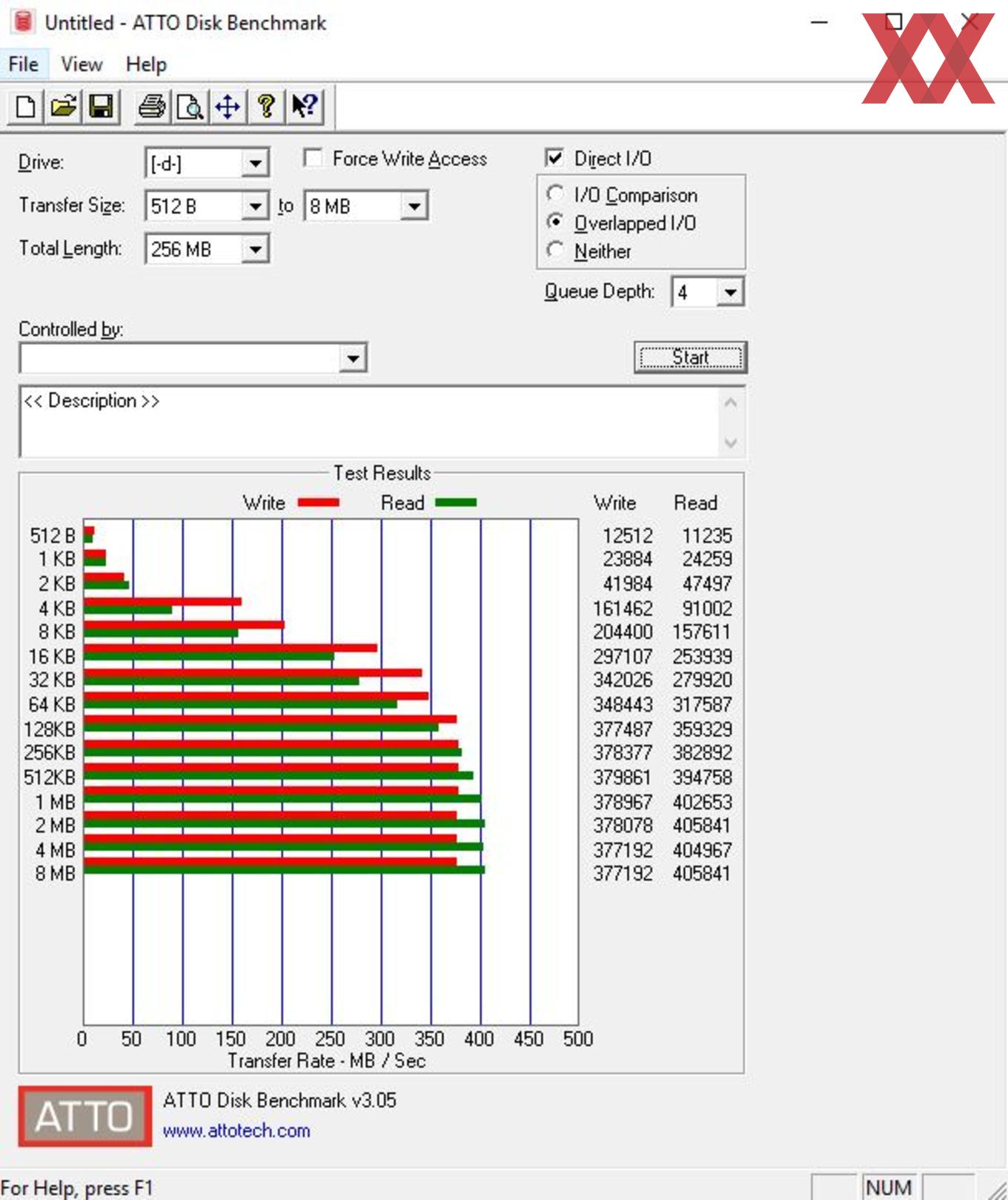Toggle the Direct I/O checkbox
Image resolution: width=1008 pixels, height=1200 pixels.
[x=554, y=157]
